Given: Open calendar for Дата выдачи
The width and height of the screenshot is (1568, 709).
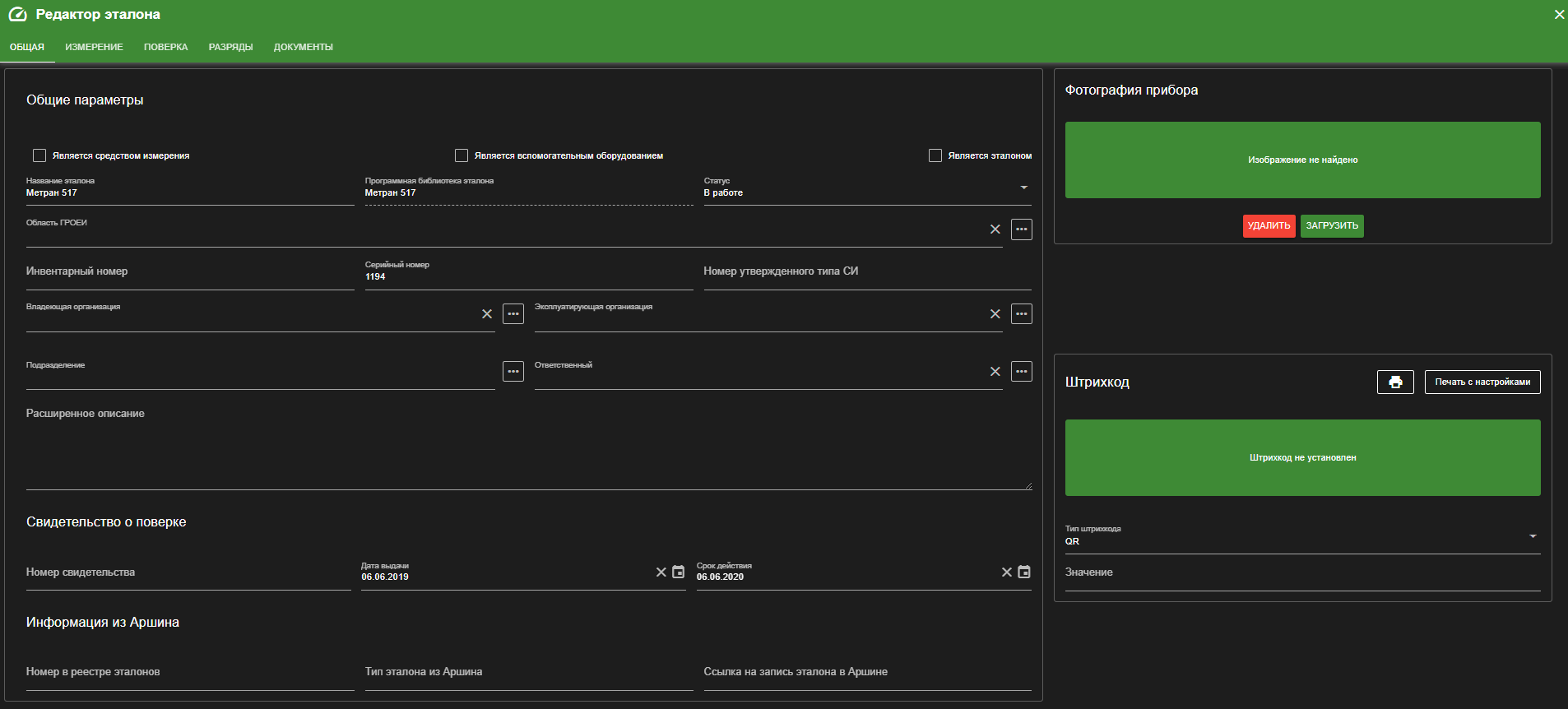Looking at the screenshot, I should tap(679, 572).
